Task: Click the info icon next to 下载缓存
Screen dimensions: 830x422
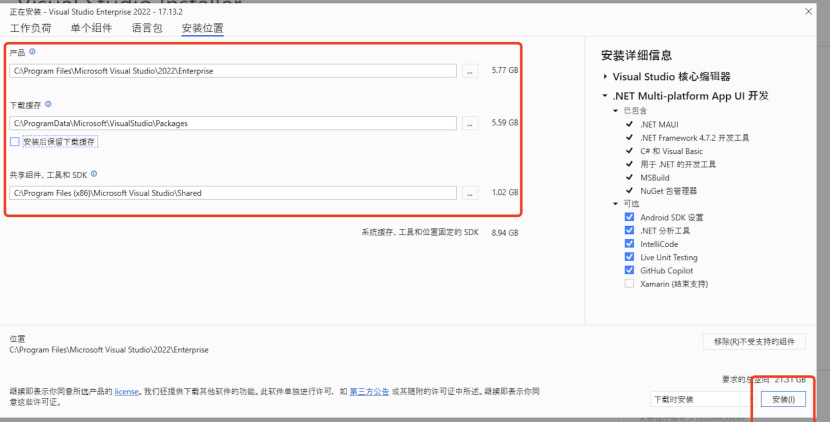Action: [x=48, y=104]
